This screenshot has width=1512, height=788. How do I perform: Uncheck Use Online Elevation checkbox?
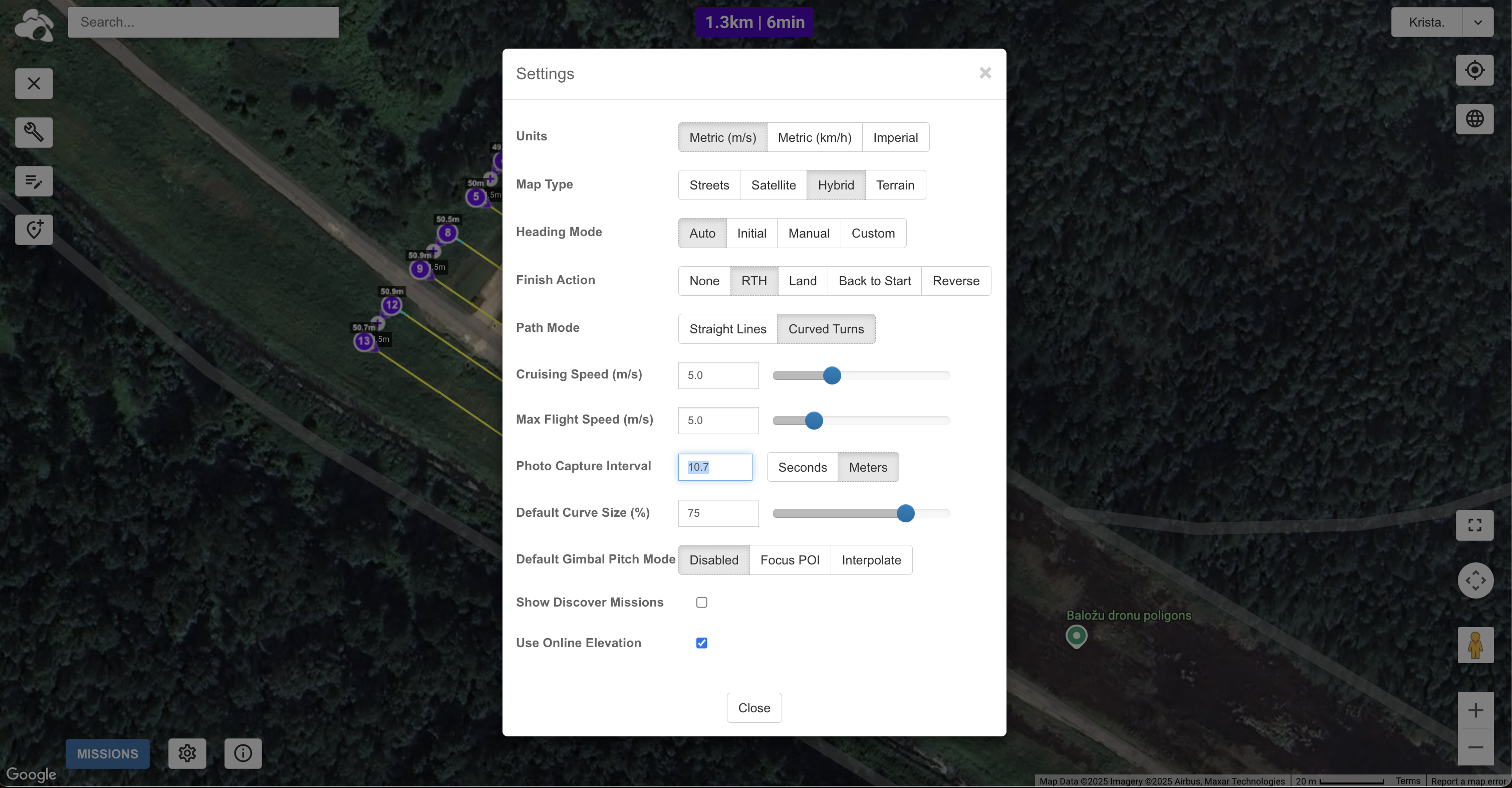[x=701, y=642]
